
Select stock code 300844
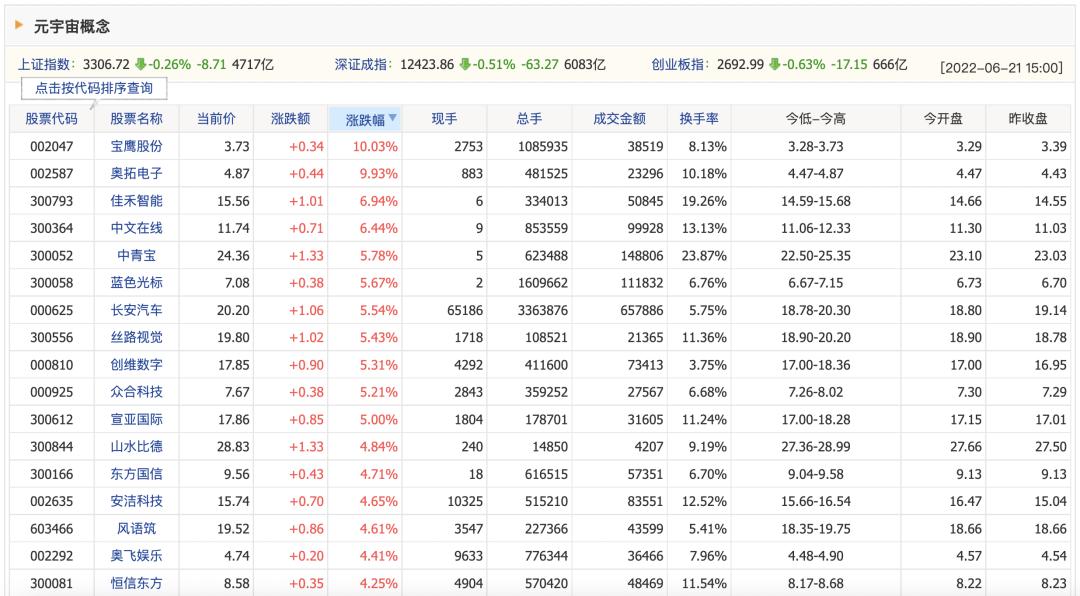(52, 446)
